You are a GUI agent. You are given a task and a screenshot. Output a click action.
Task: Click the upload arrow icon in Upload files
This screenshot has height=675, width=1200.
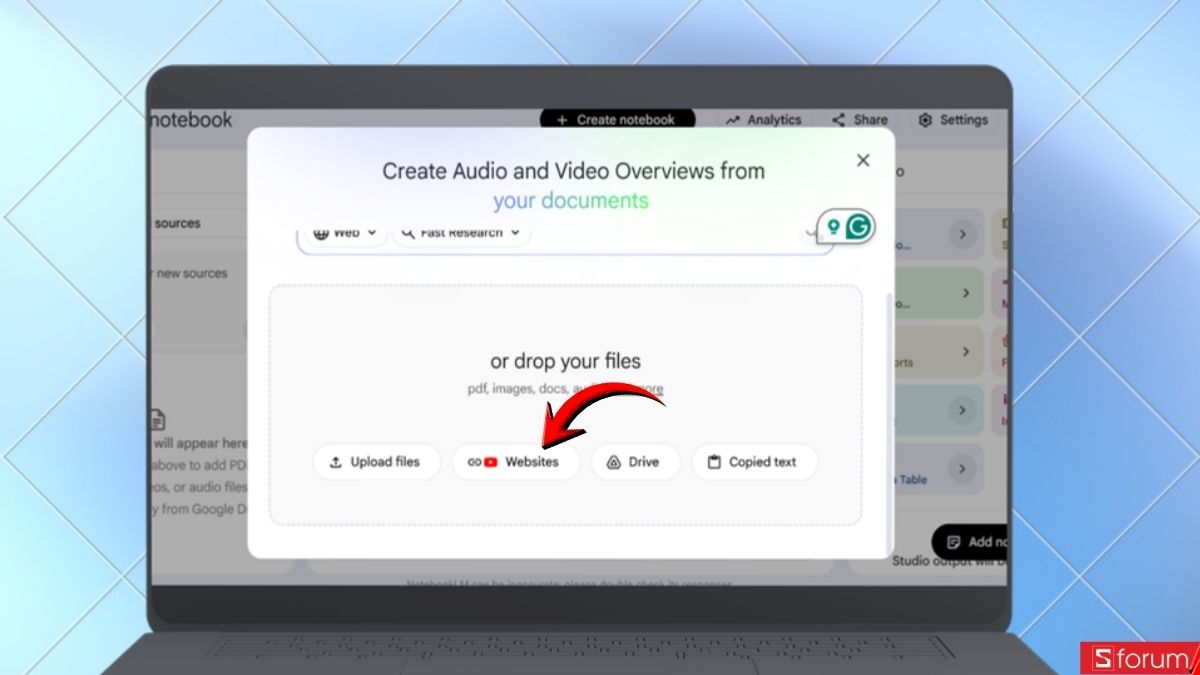(336, 462)
